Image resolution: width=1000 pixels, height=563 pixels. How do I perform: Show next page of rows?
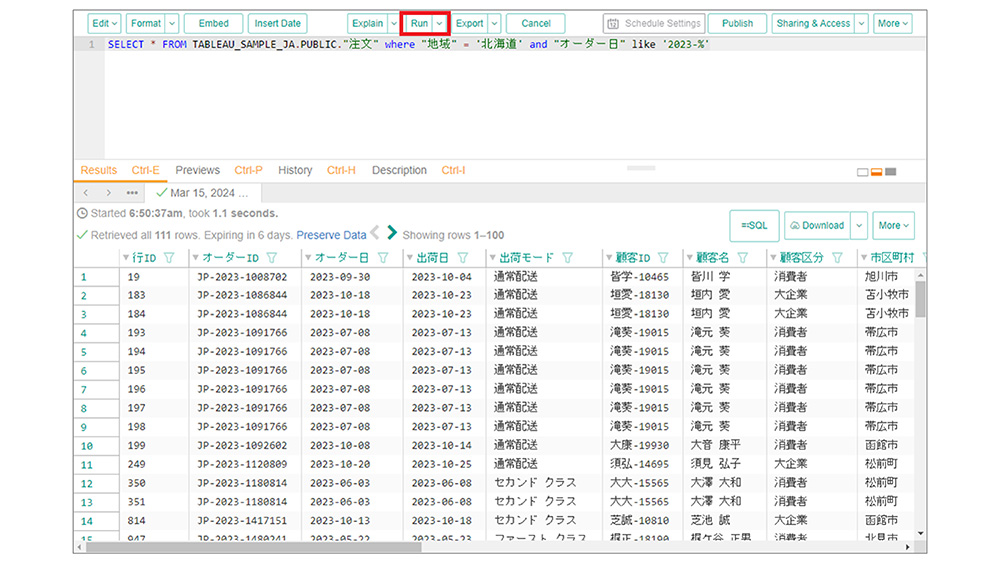tap(392, 233)
